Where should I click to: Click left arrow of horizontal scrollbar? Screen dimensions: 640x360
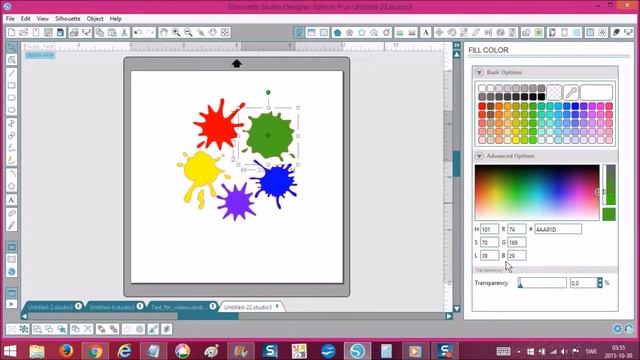(24, 316)
